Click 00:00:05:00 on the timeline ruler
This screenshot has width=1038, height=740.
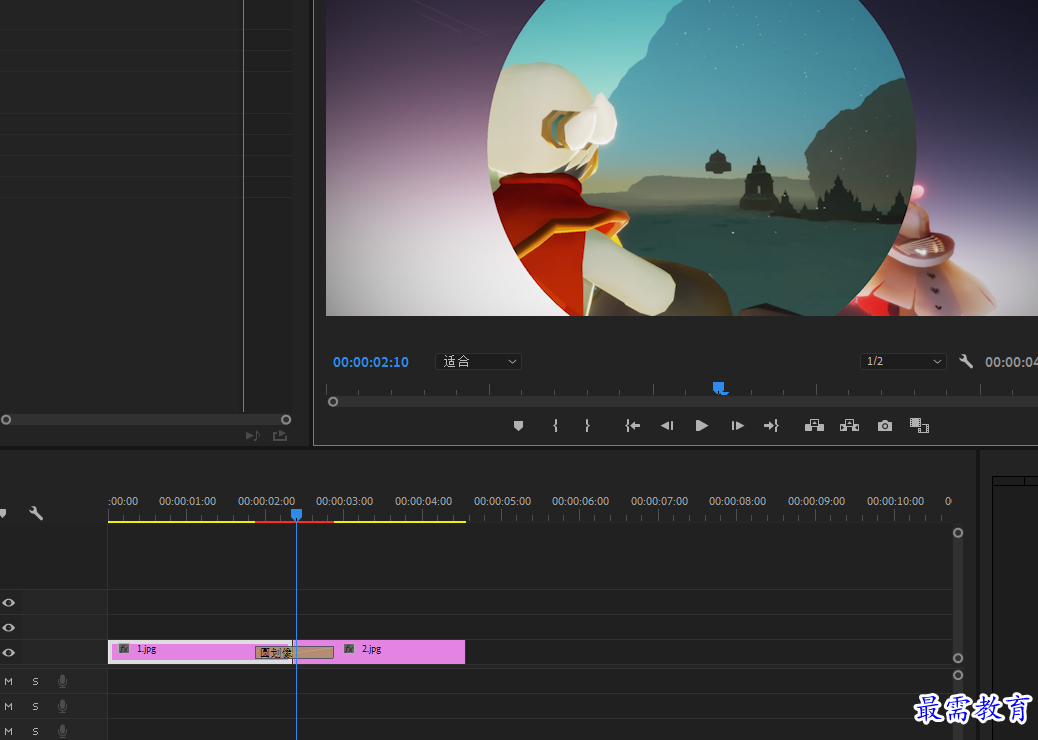502,502
